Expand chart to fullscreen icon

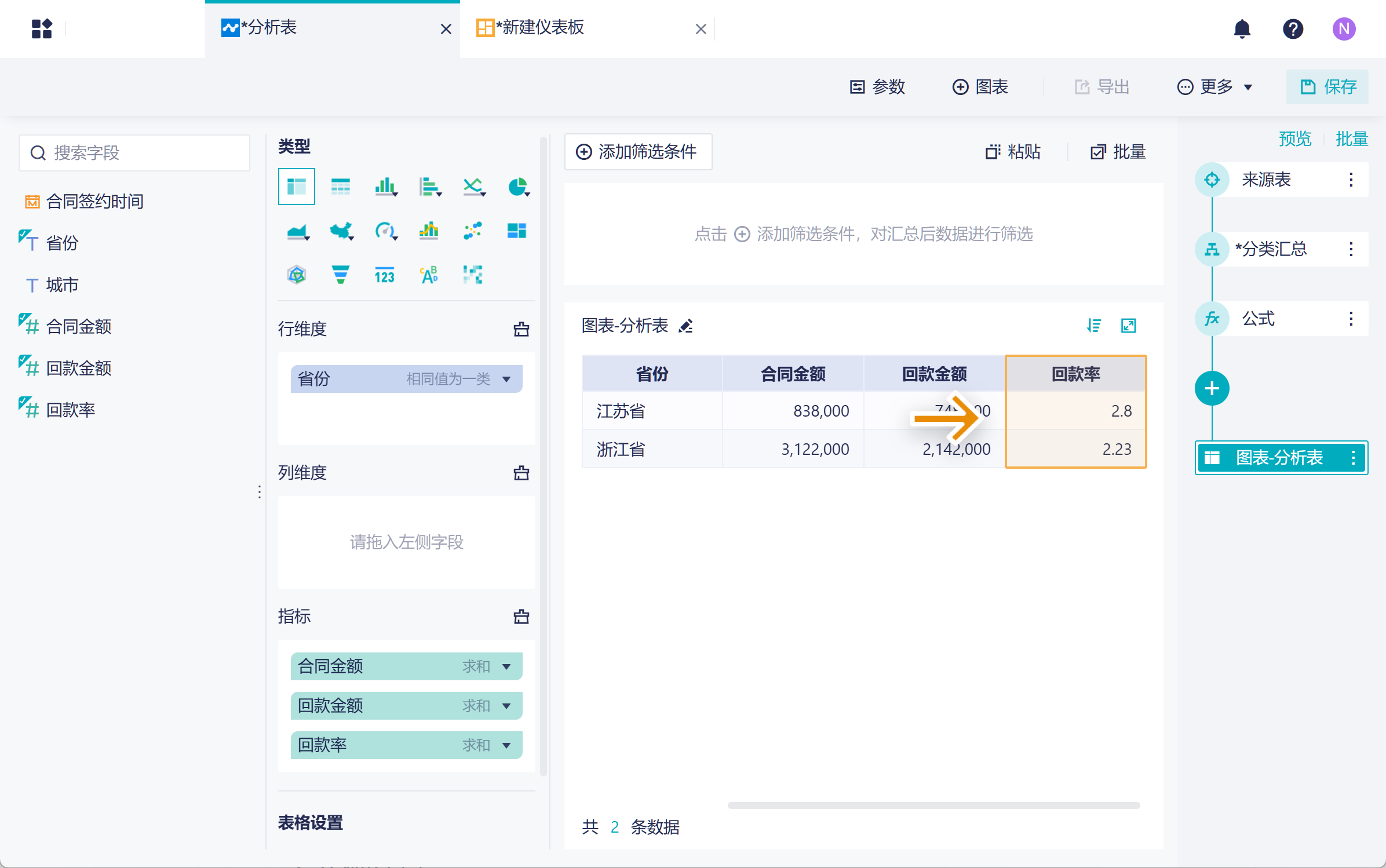point(1128,326)
